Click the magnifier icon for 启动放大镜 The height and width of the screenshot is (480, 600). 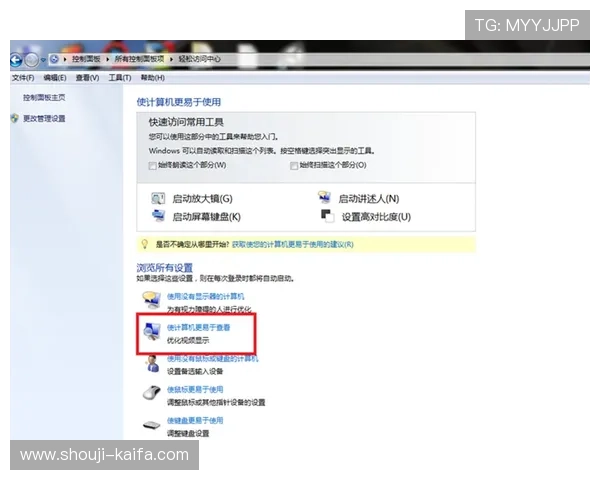[158, 198]
